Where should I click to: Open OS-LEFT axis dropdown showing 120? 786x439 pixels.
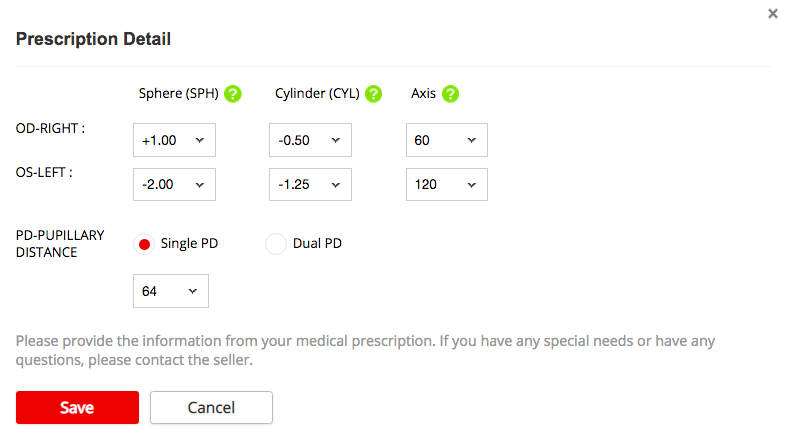point(446,185)
